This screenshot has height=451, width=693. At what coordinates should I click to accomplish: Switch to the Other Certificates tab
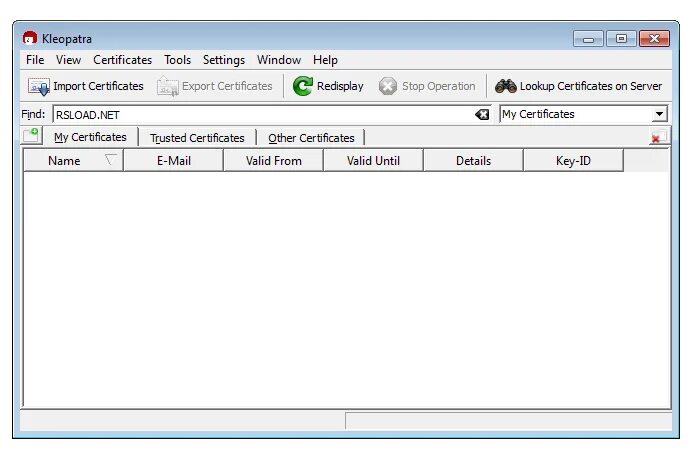click(311, 138)
